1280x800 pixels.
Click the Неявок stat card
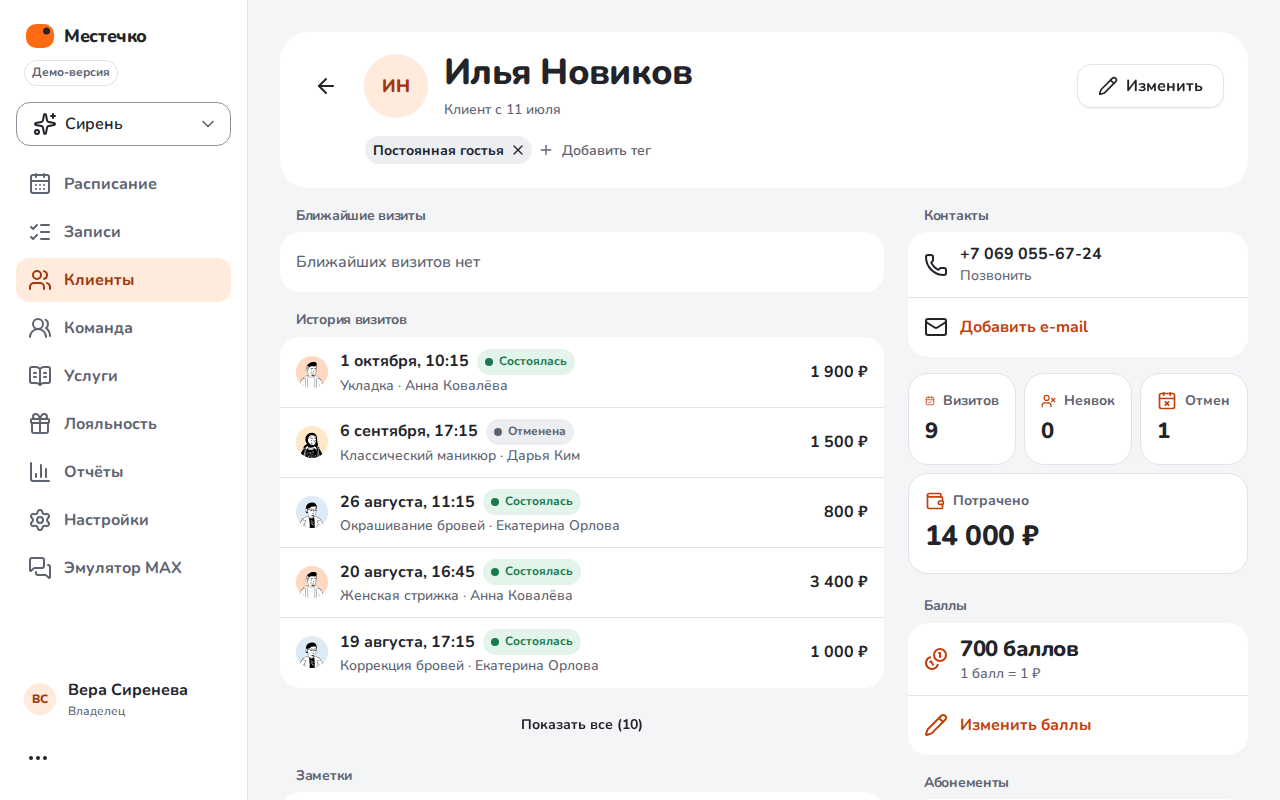(1078, 419)
